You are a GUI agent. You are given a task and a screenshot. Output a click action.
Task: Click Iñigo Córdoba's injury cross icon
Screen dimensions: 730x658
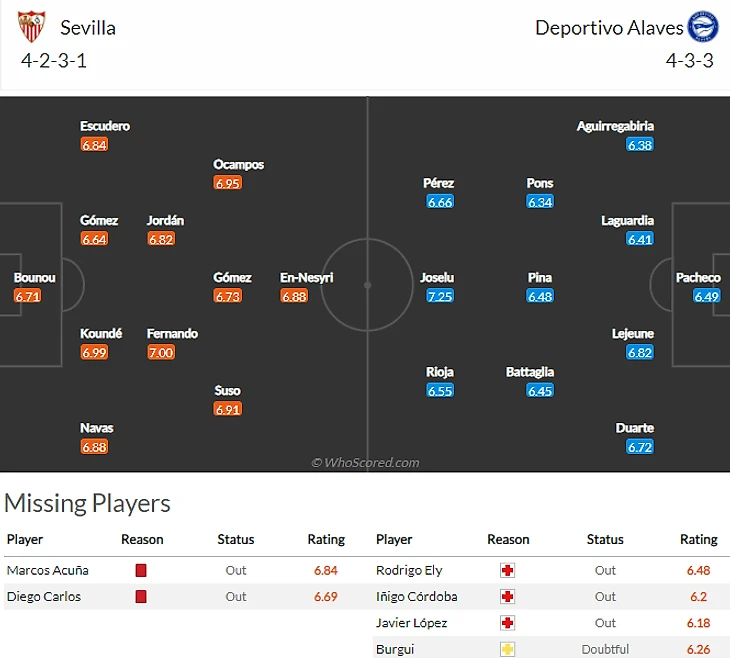point(508,596)
